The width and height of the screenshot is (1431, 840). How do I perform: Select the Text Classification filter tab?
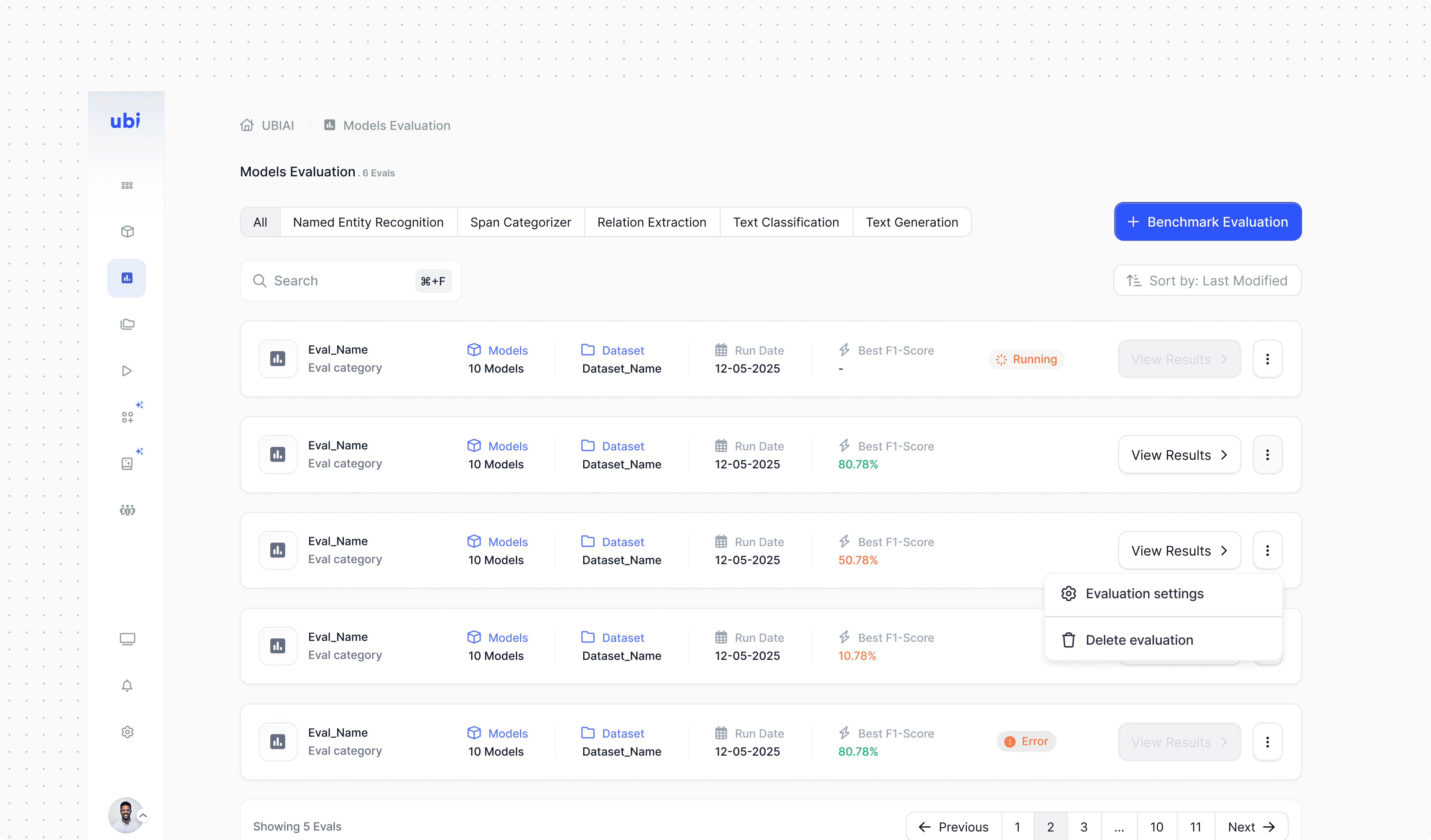785,222
